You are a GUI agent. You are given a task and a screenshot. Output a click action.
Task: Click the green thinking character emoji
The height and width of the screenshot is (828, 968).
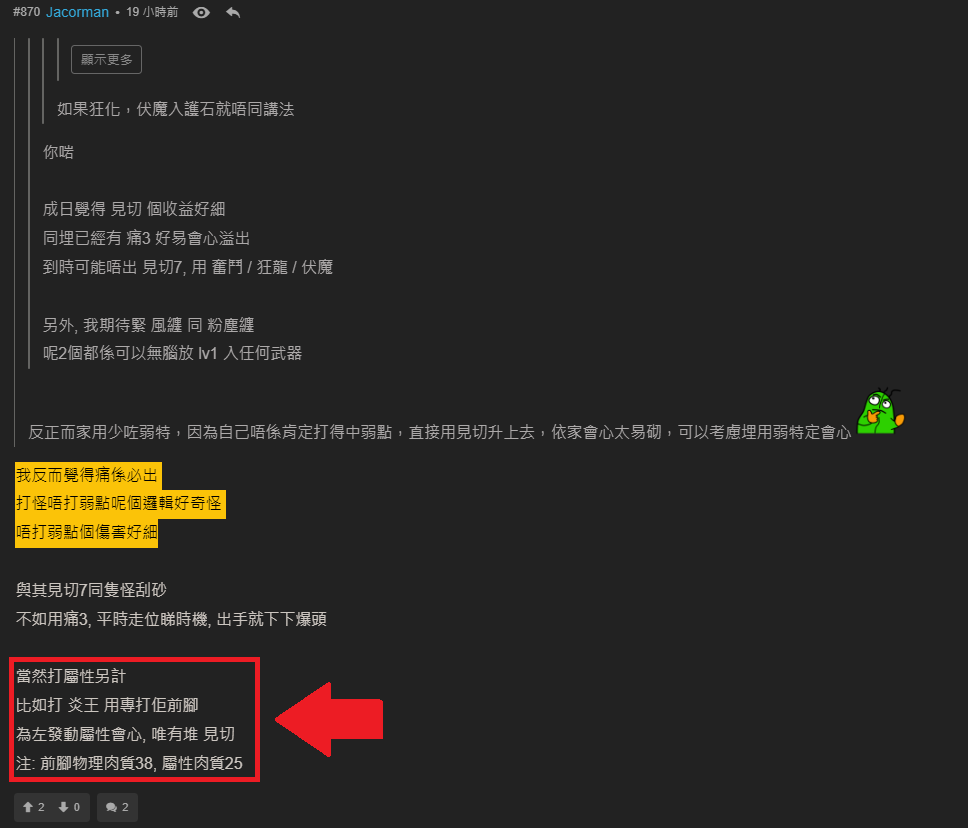(x=880, y=411)
